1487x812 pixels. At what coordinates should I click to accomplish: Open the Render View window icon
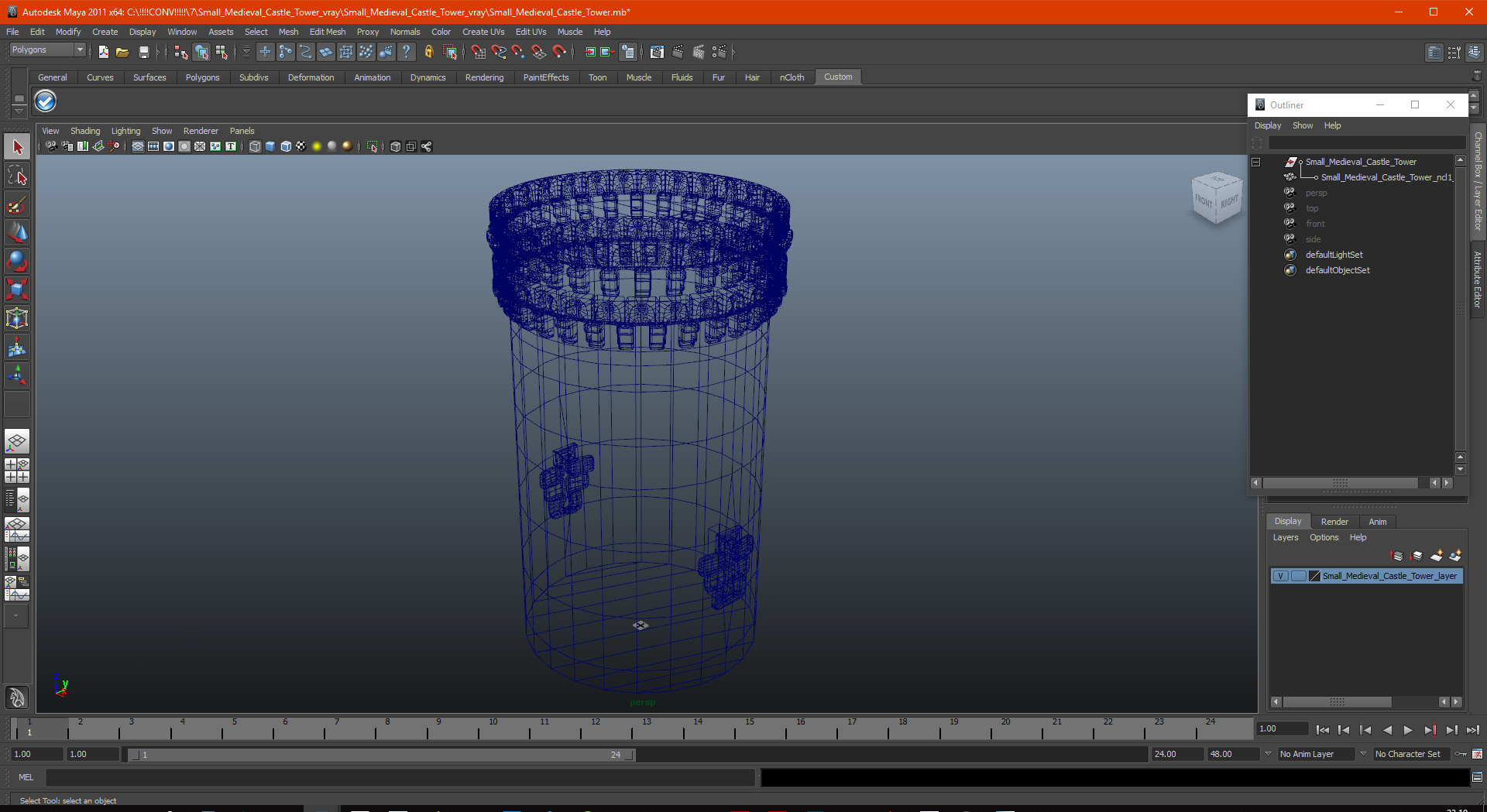[x=657, y=52]
